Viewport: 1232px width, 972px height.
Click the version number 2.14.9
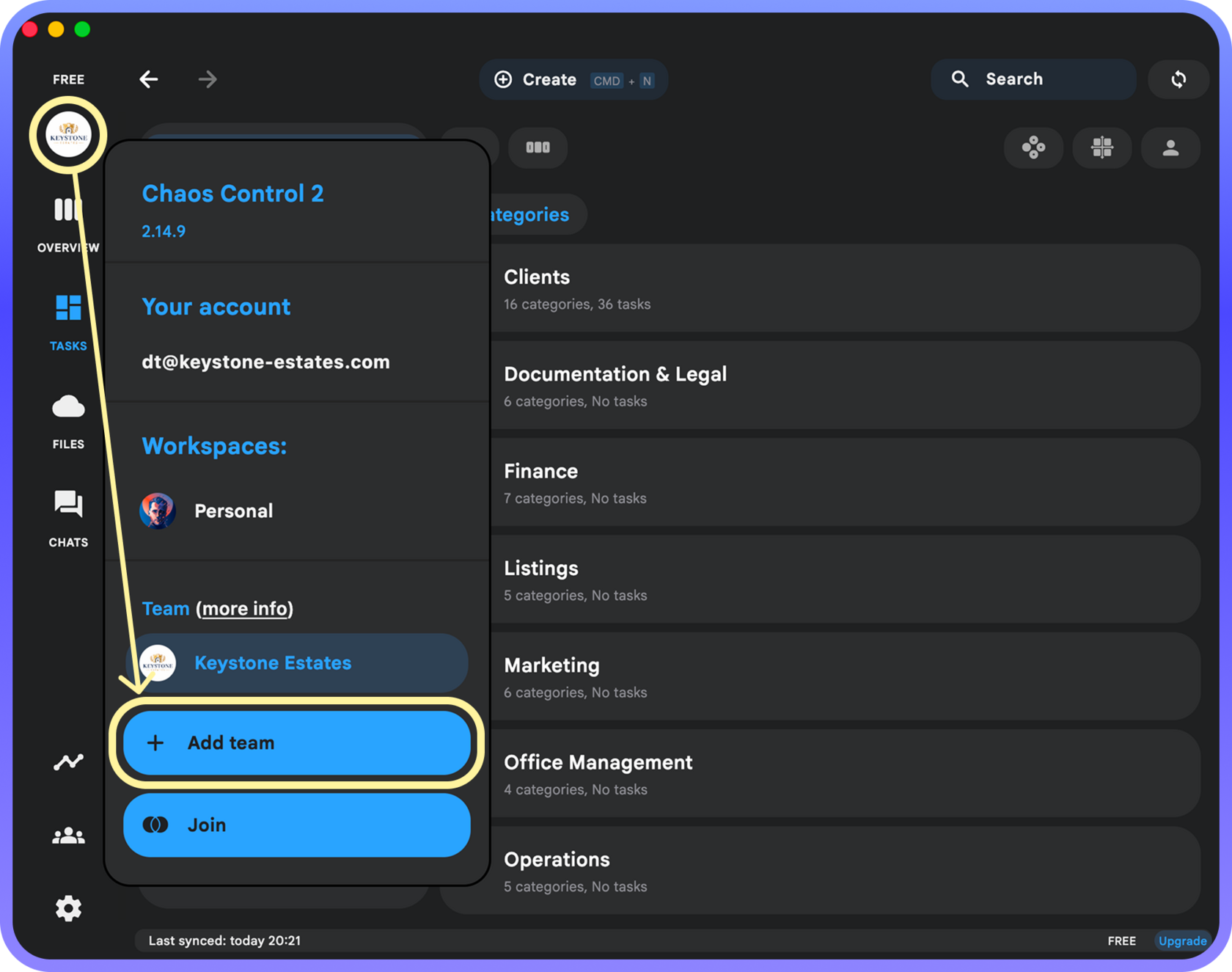164,231
